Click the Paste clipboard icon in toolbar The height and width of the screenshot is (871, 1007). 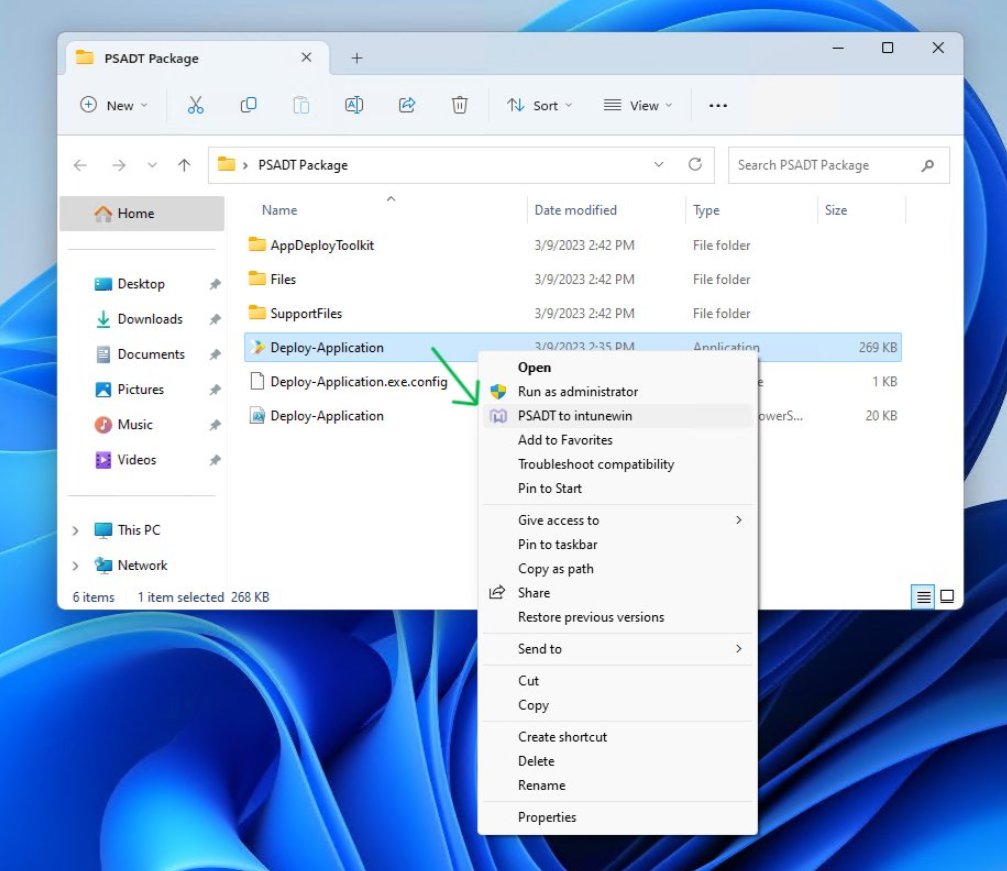point(301,105)
